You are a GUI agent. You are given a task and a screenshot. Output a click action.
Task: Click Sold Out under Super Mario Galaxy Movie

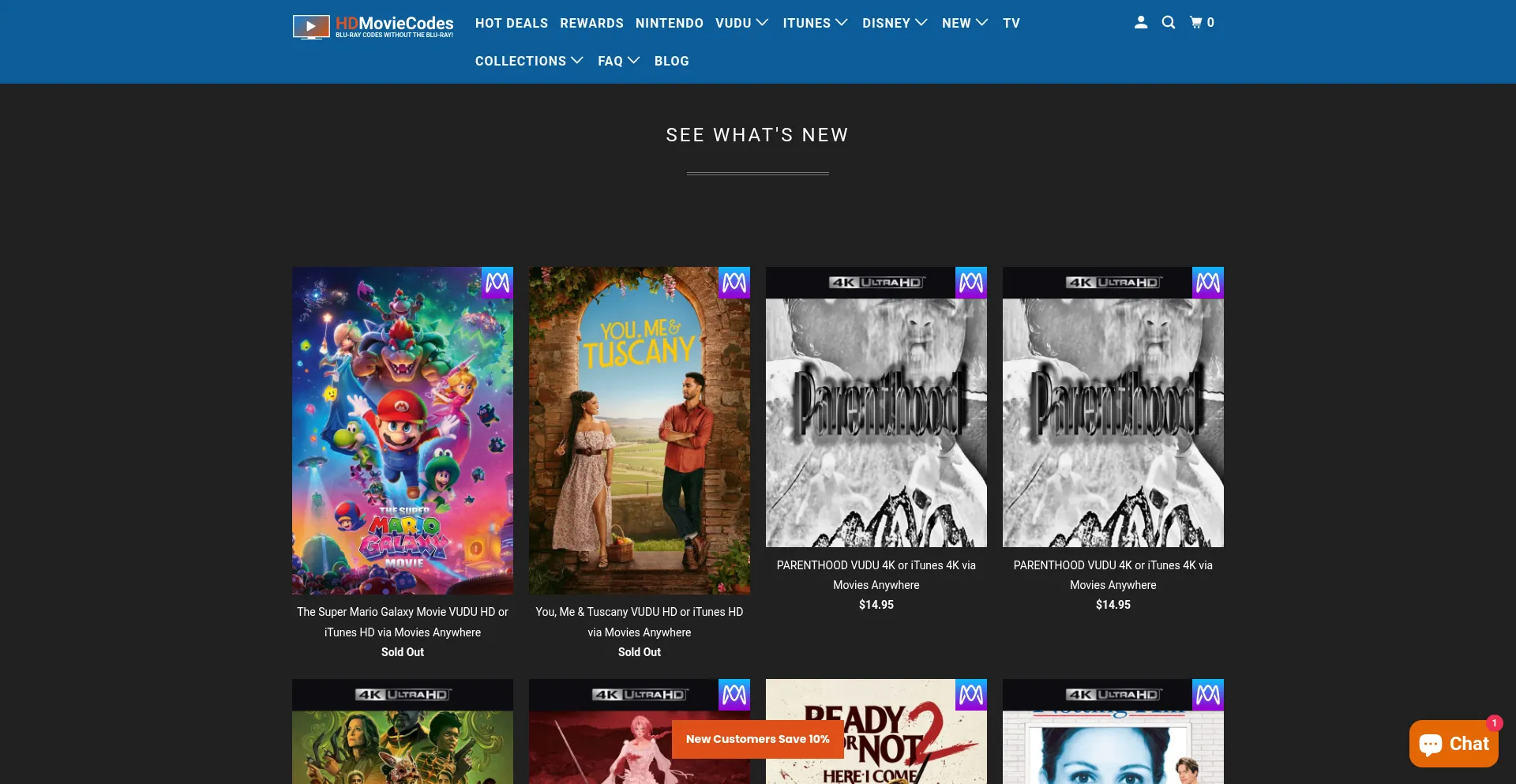pos(403,652)
